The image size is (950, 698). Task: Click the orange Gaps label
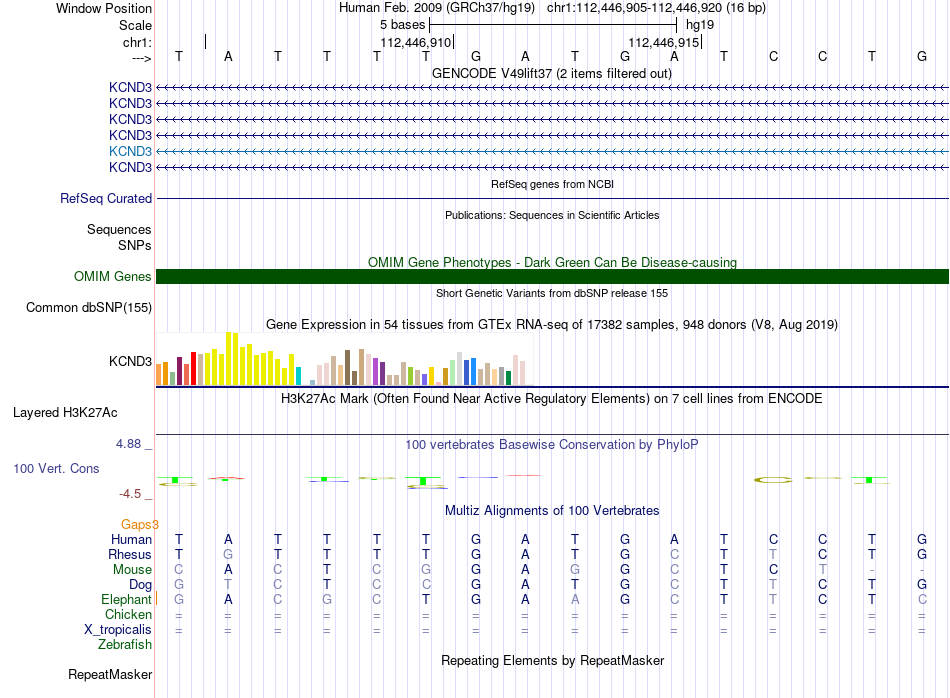coord(139,525)
